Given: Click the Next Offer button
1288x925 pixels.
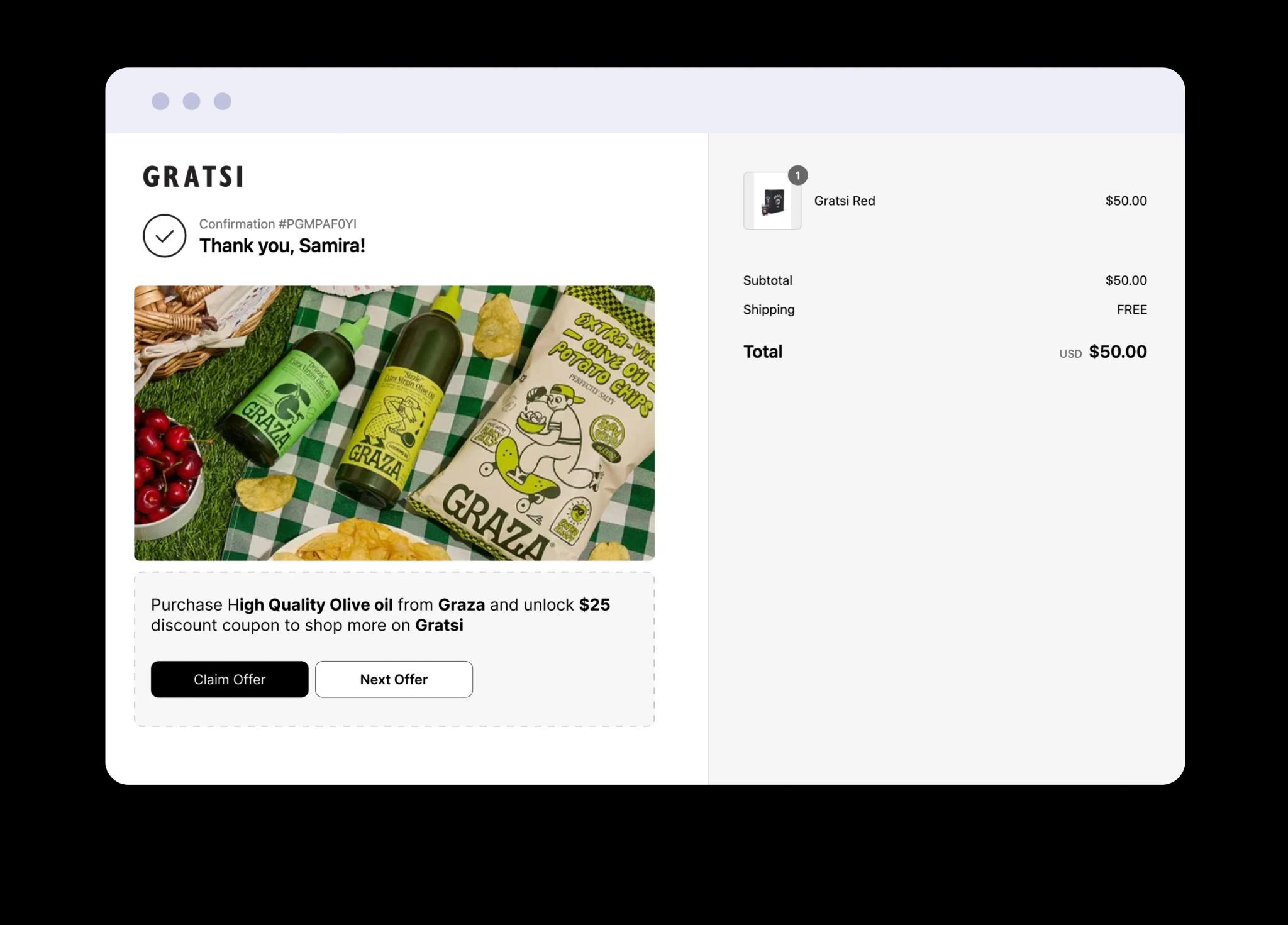Looking at the screenshot, I should click(x=394, y=679).
